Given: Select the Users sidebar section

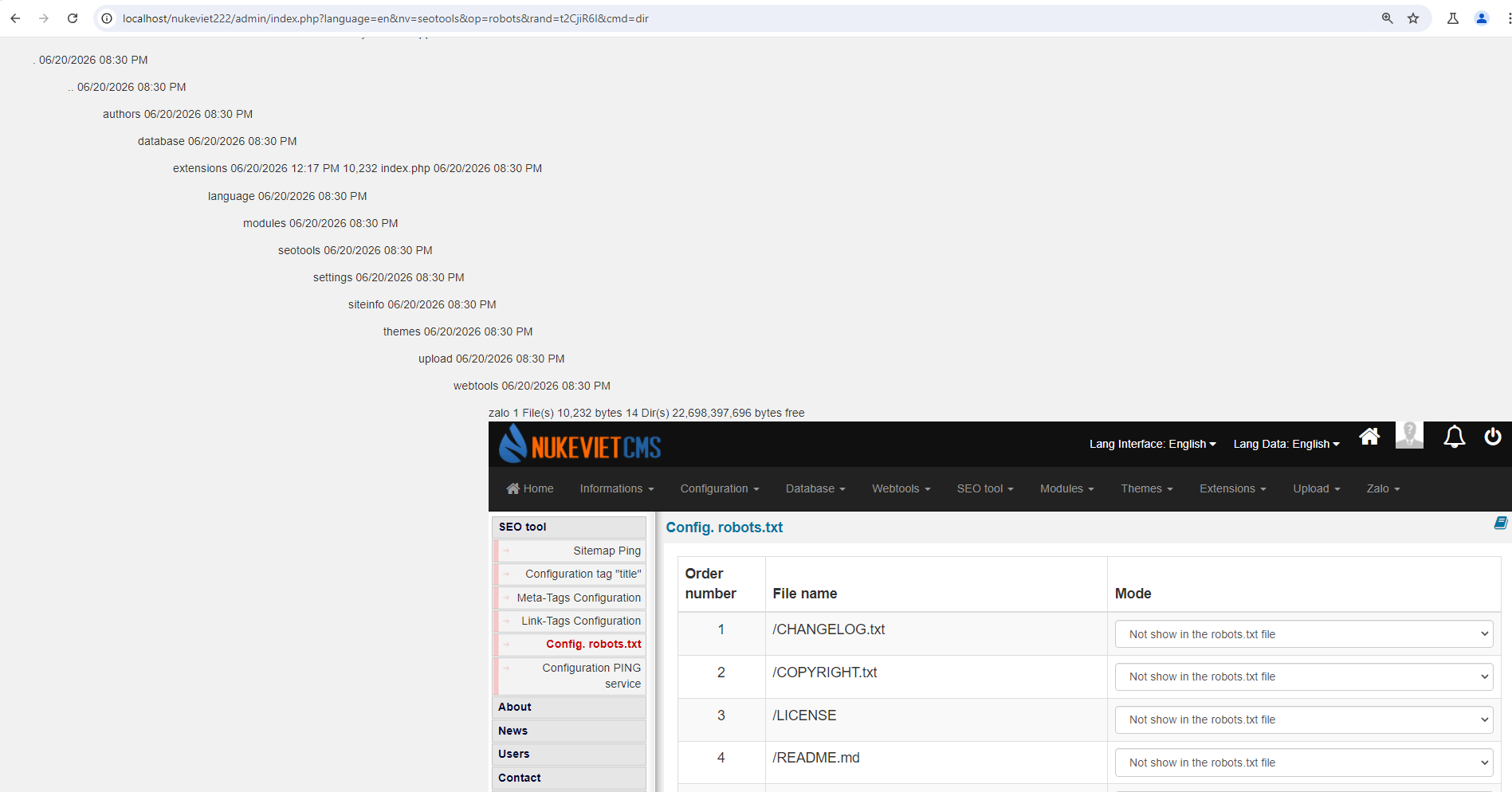Looking at the screenshot, I should pyautogui.click(x=569, y=754).
